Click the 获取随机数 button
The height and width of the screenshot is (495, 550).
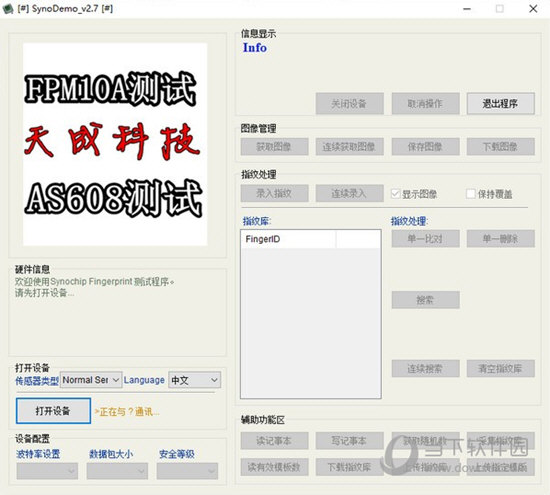coord(425,441)
